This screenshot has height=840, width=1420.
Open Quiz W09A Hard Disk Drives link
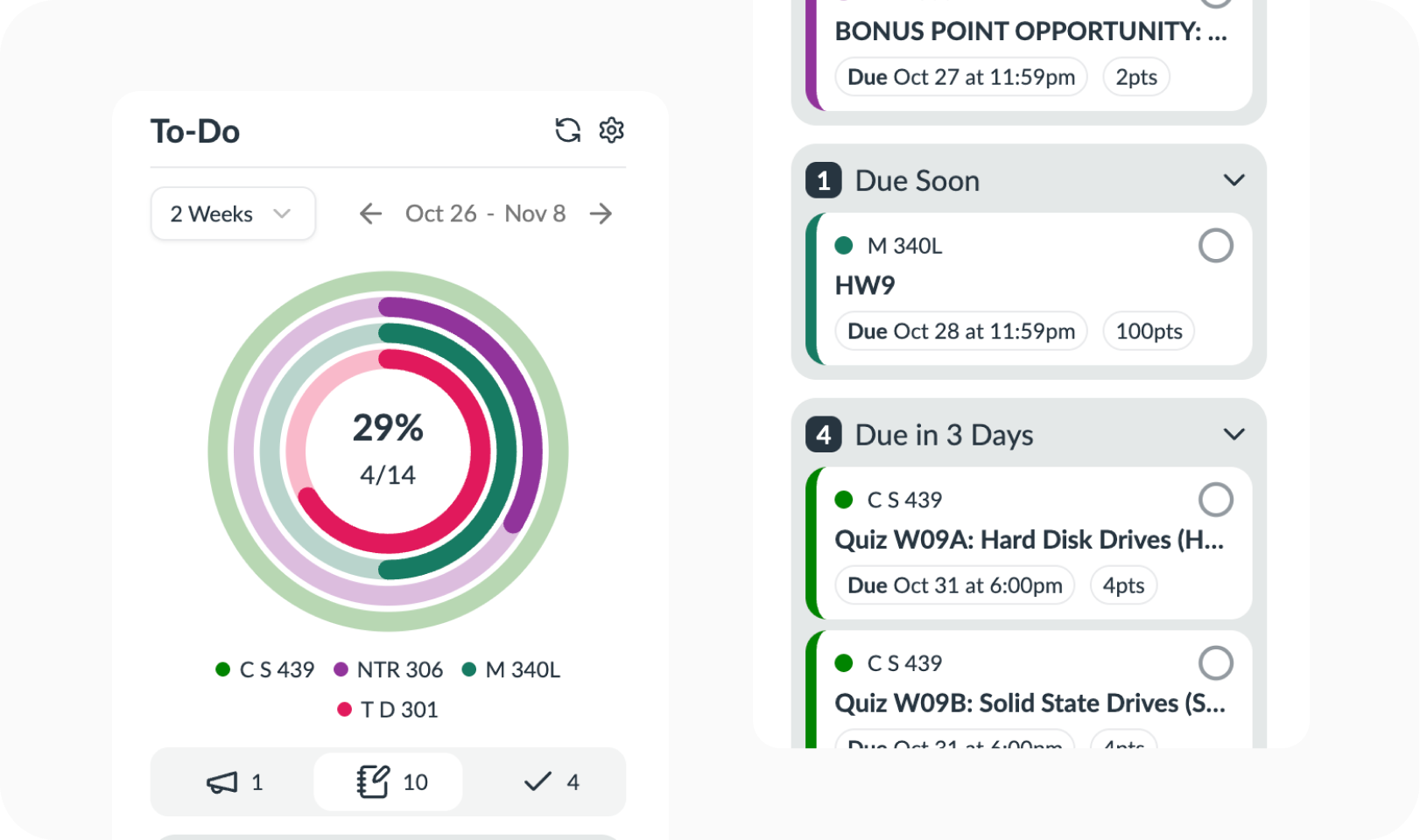coord(1029,540)
